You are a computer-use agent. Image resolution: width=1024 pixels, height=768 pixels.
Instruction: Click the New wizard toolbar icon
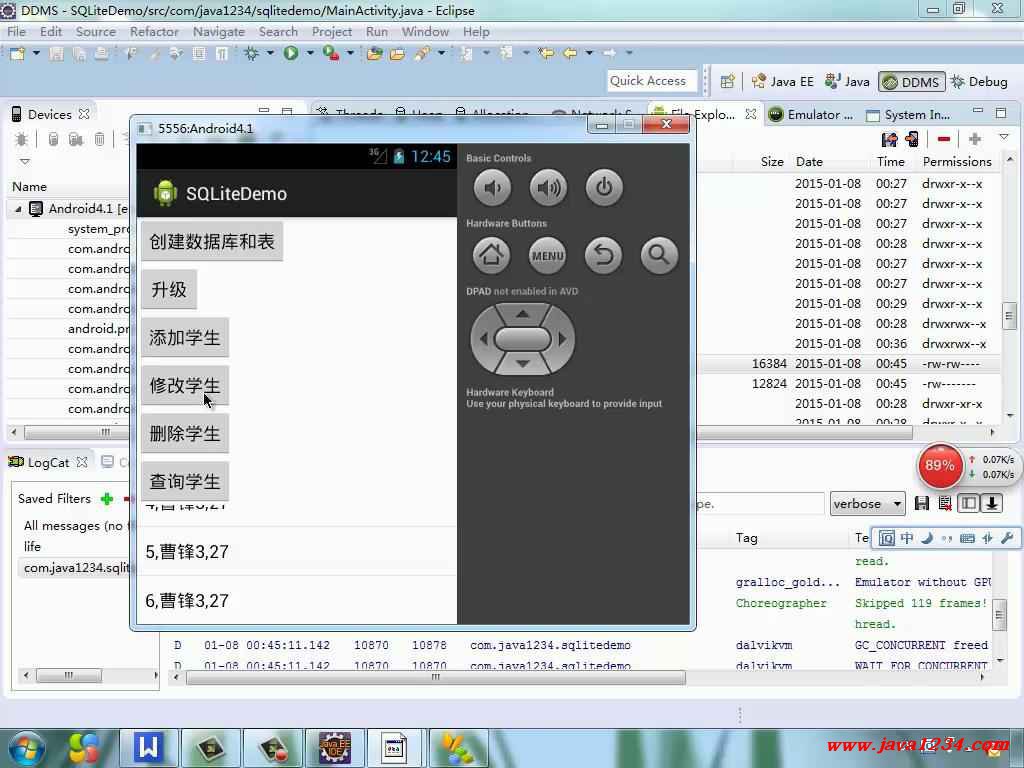[18, 54]
